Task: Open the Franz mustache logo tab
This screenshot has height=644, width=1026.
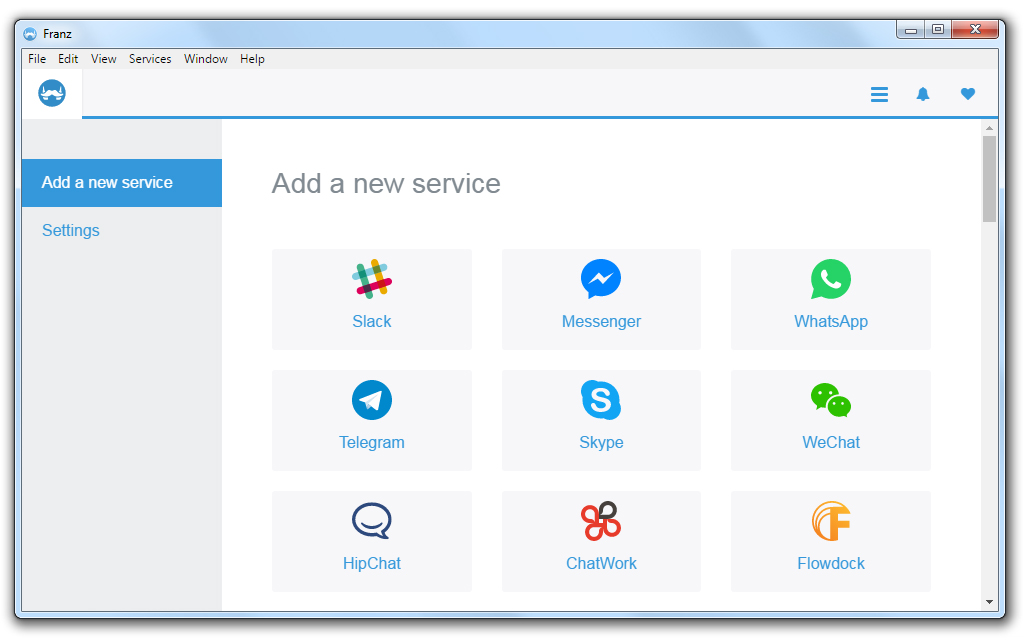Action: click(x=52, y=94)
